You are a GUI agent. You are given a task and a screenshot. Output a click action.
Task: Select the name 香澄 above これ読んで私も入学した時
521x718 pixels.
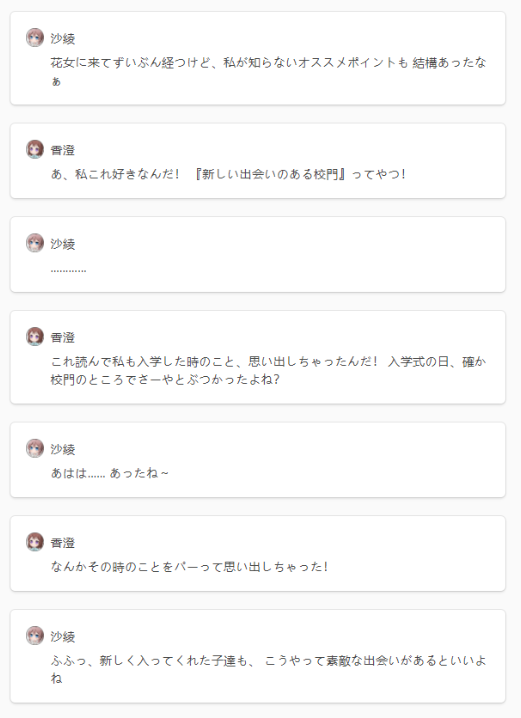pos(63,337)
